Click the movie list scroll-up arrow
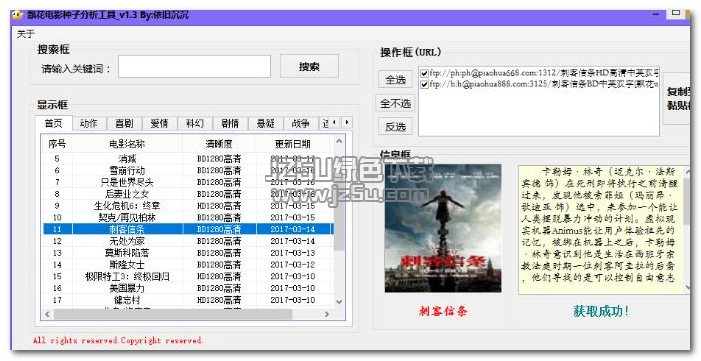This screenshot has width=701, height=361. coord(339,141)
